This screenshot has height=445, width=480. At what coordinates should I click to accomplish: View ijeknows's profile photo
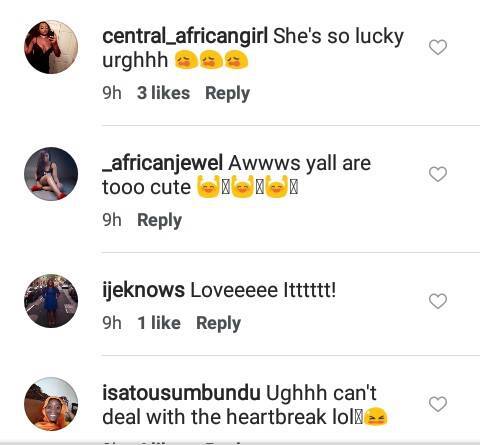coord(51,301)
